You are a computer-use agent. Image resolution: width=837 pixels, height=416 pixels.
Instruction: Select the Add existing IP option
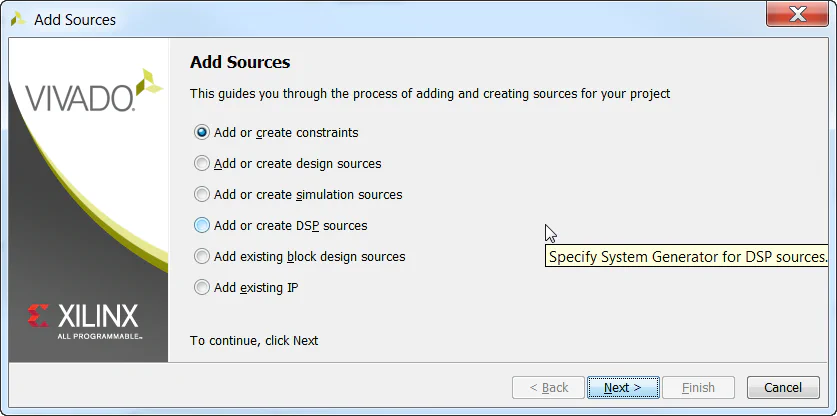(x=203, y=287)
